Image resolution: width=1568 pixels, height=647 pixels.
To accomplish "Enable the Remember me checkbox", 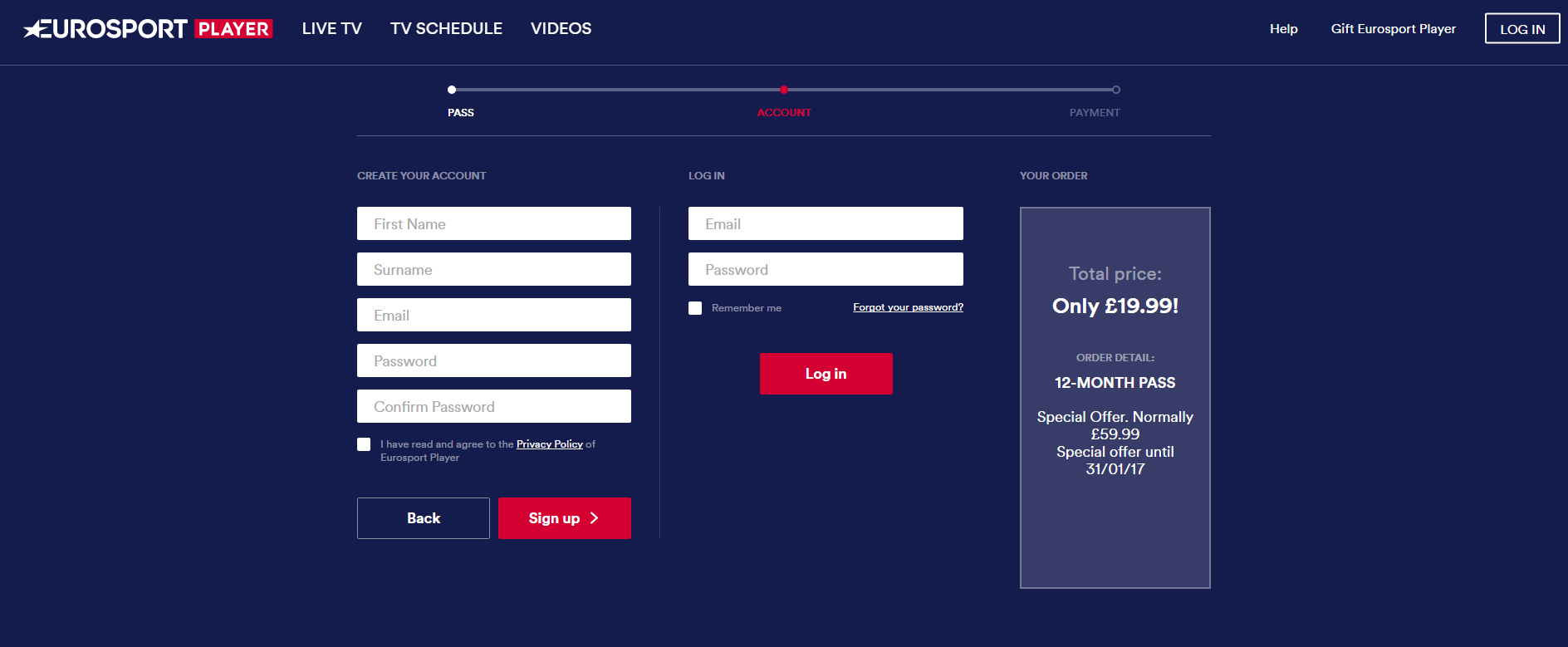I will 695,308.
